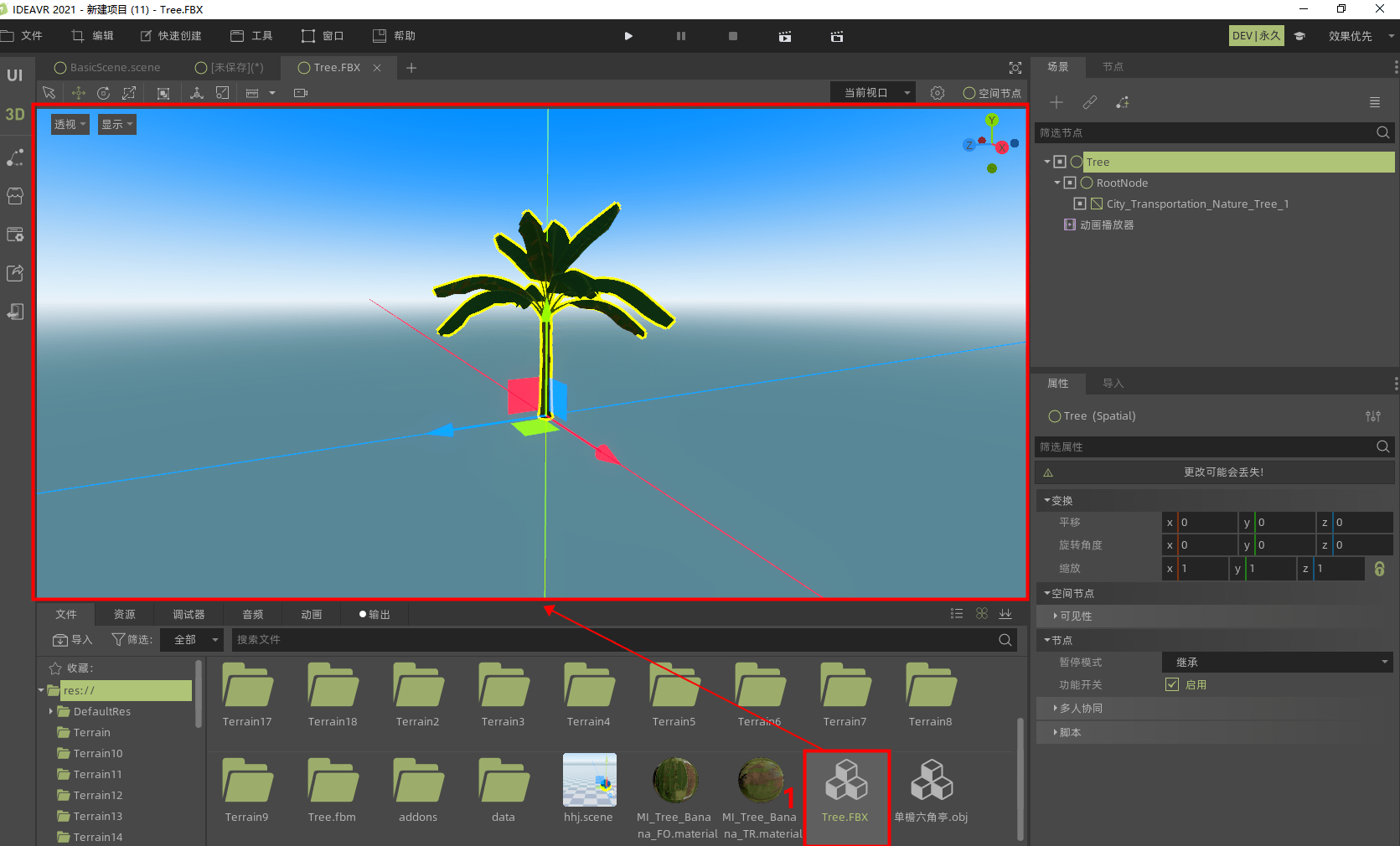
Task: Play the scene
Action: point(628,36)
